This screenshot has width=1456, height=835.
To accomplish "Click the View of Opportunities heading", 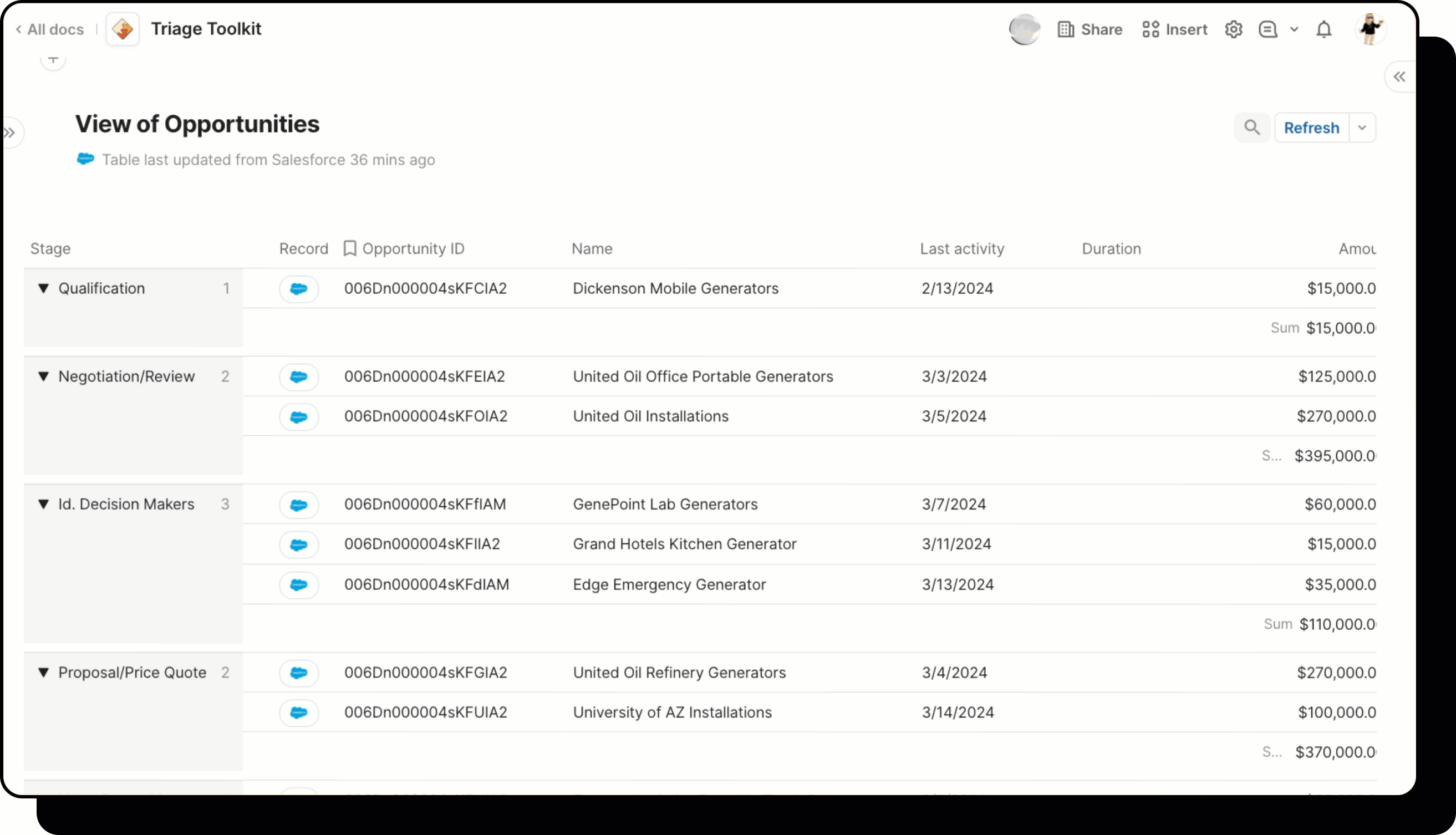I will (197, 124).
